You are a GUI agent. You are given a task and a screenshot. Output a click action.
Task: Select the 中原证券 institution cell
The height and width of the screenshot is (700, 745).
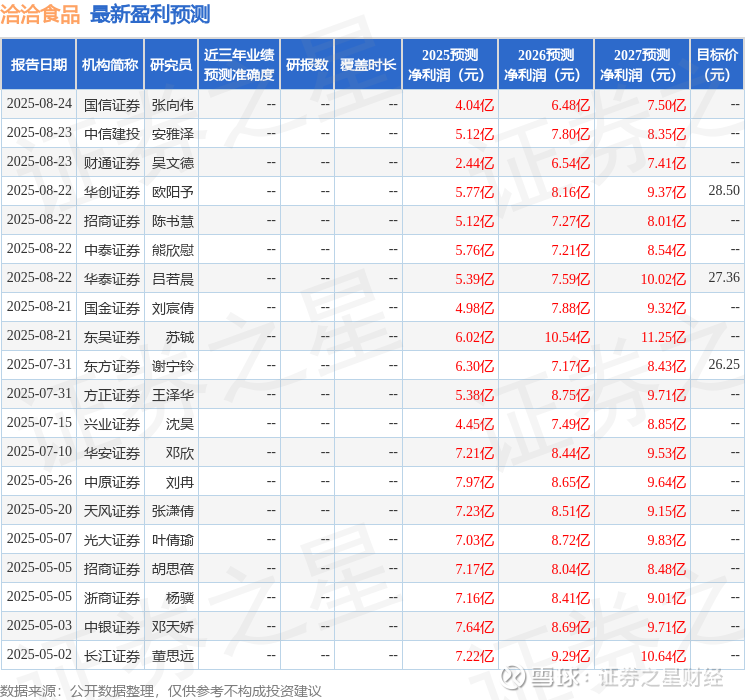(112, 482)
